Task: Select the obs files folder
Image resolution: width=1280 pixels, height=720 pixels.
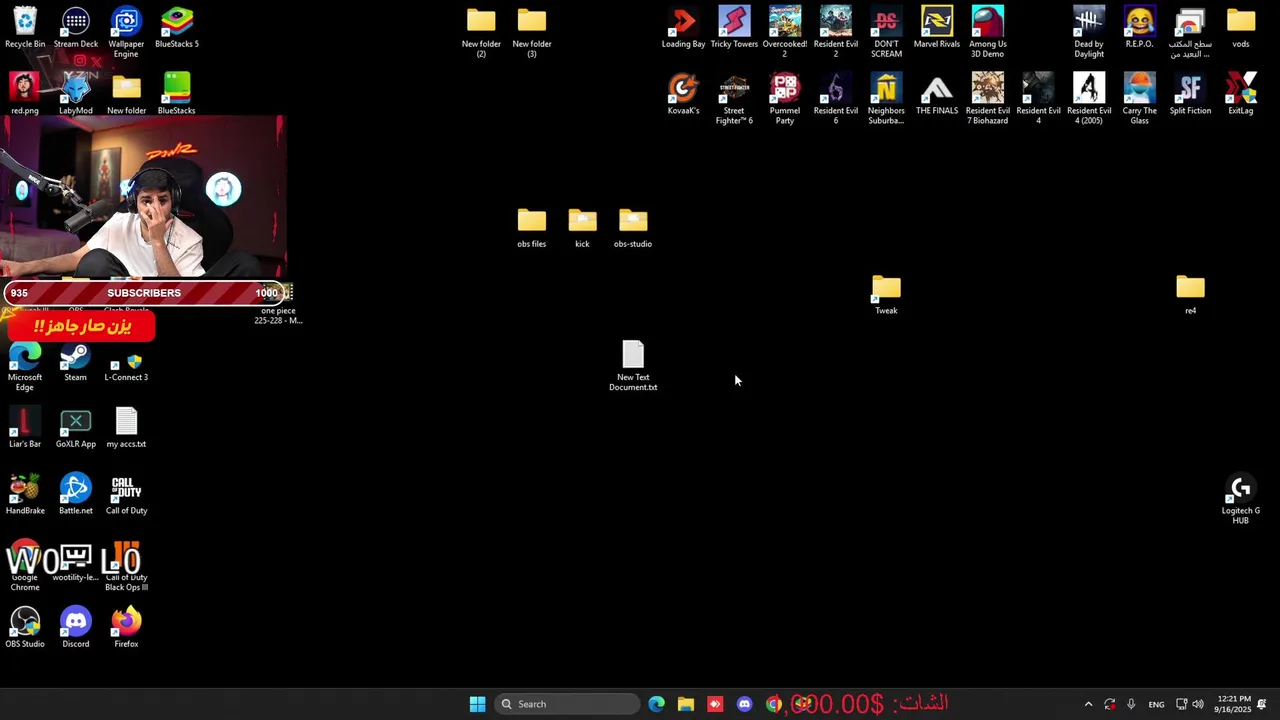Action: (x=532, y=227)
